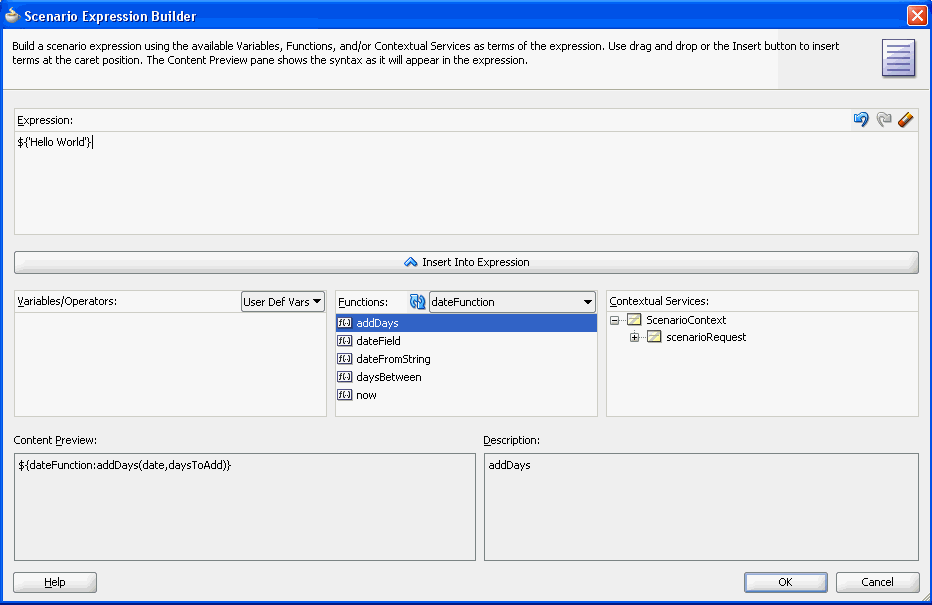Click the Java cup icon in the title bar
This screenshot has height=605, width=932.
click(12, 15)
